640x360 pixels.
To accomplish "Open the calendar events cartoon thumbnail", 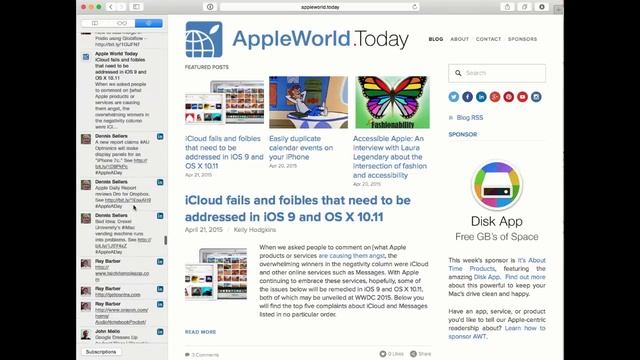I will (309, 102).
